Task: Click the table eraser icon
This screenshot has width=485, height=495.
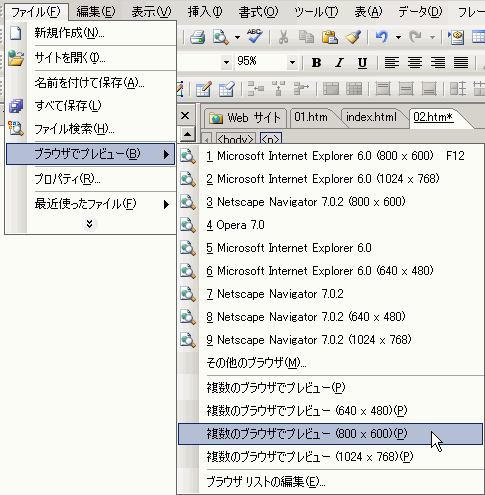Action: click(227, 89)
